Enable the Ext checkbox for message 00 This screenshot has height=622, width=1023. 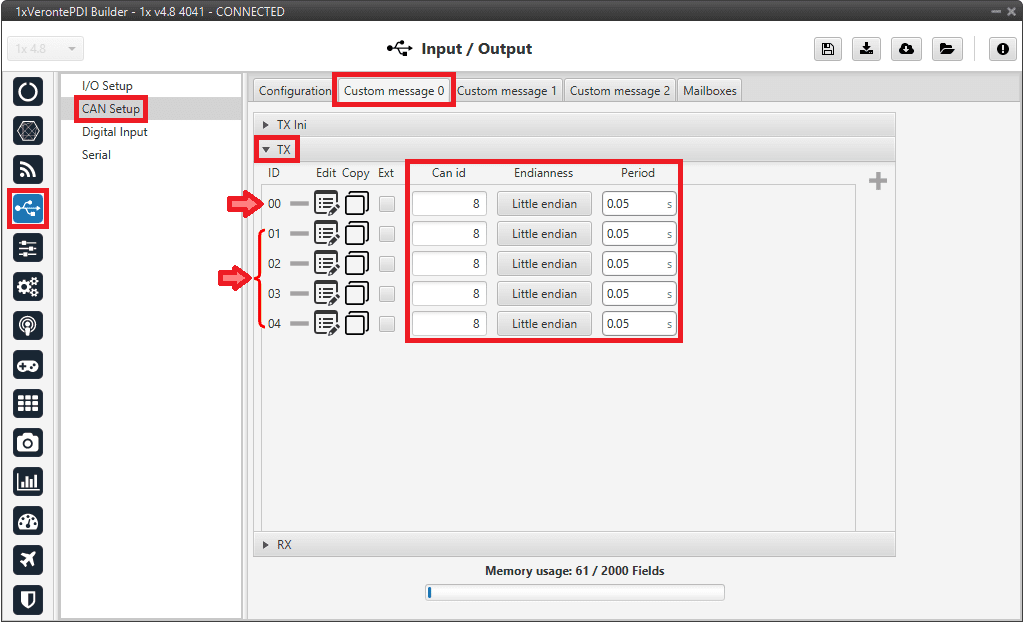coord(387,204)
